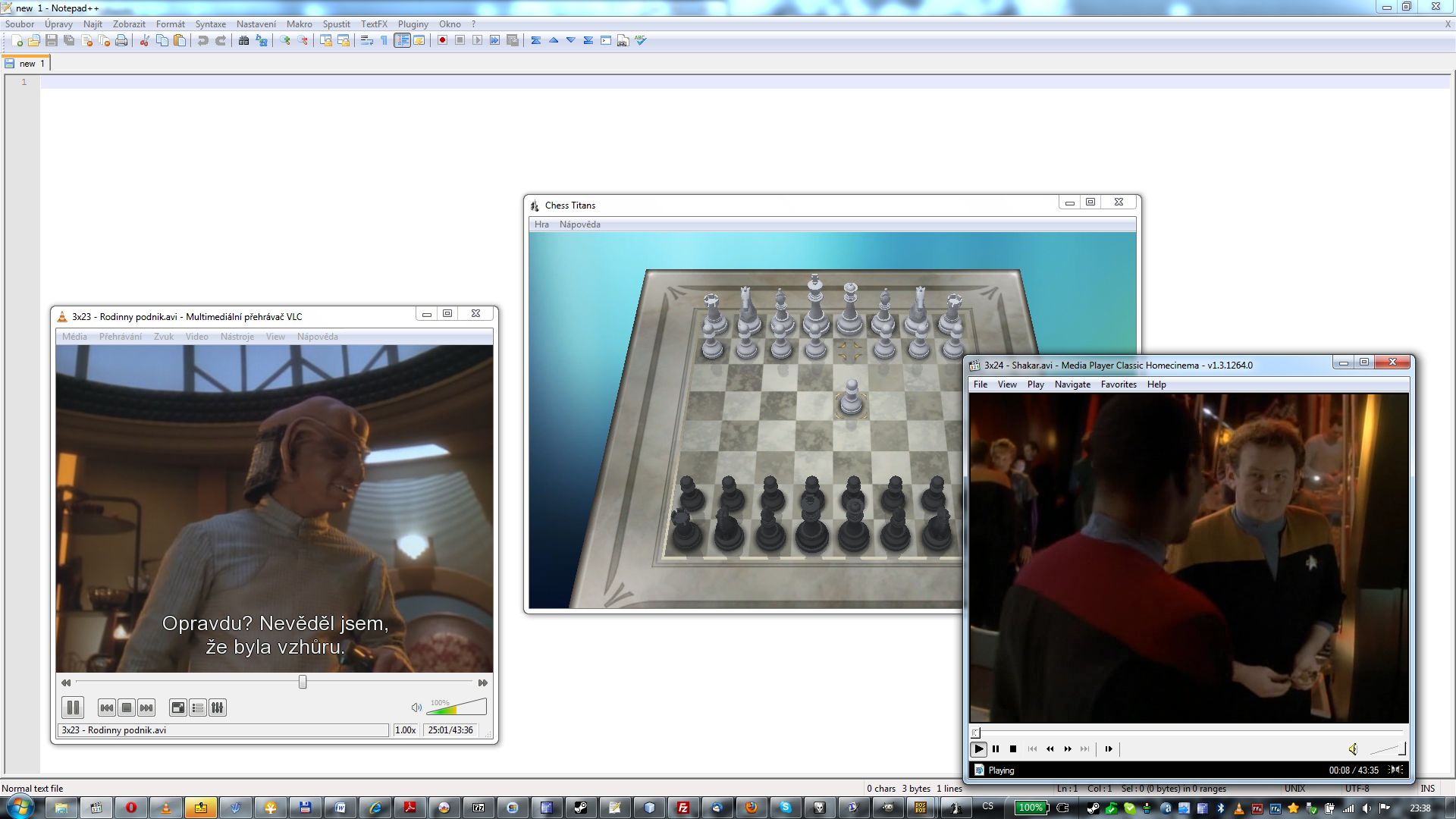Toggle fullscreen in VLC

point(178,708)
